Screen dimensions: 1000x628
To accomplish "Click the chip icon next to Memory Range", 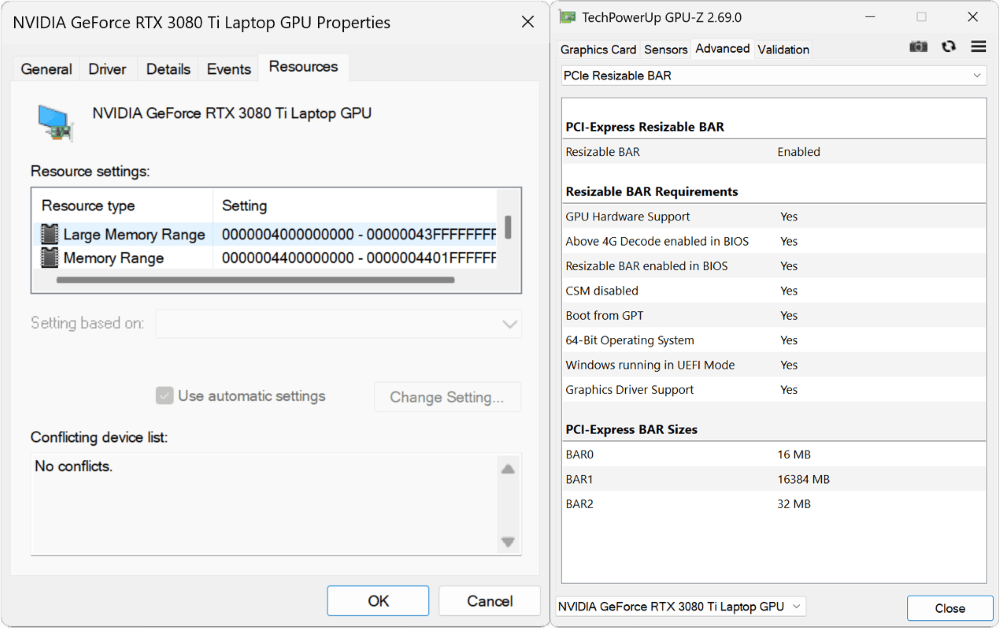I will point(49,258).
